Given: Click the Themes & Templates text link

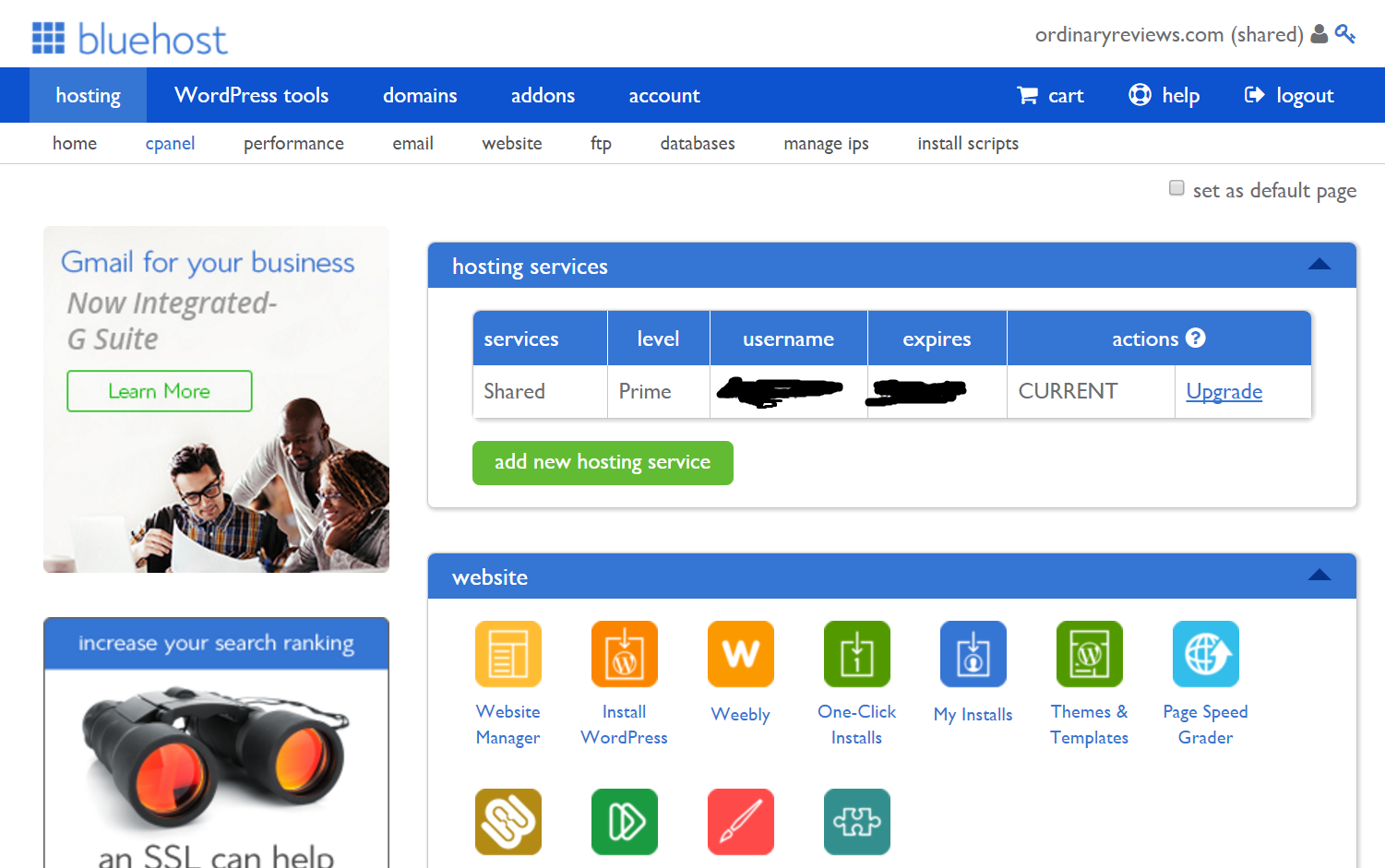Looking at the screenshot, I should click(1090, 724).
